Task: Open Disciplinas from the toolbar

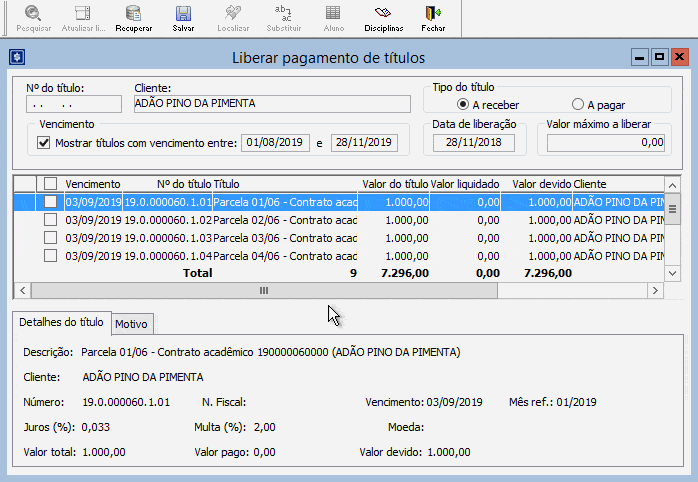Action: (382, 17)
